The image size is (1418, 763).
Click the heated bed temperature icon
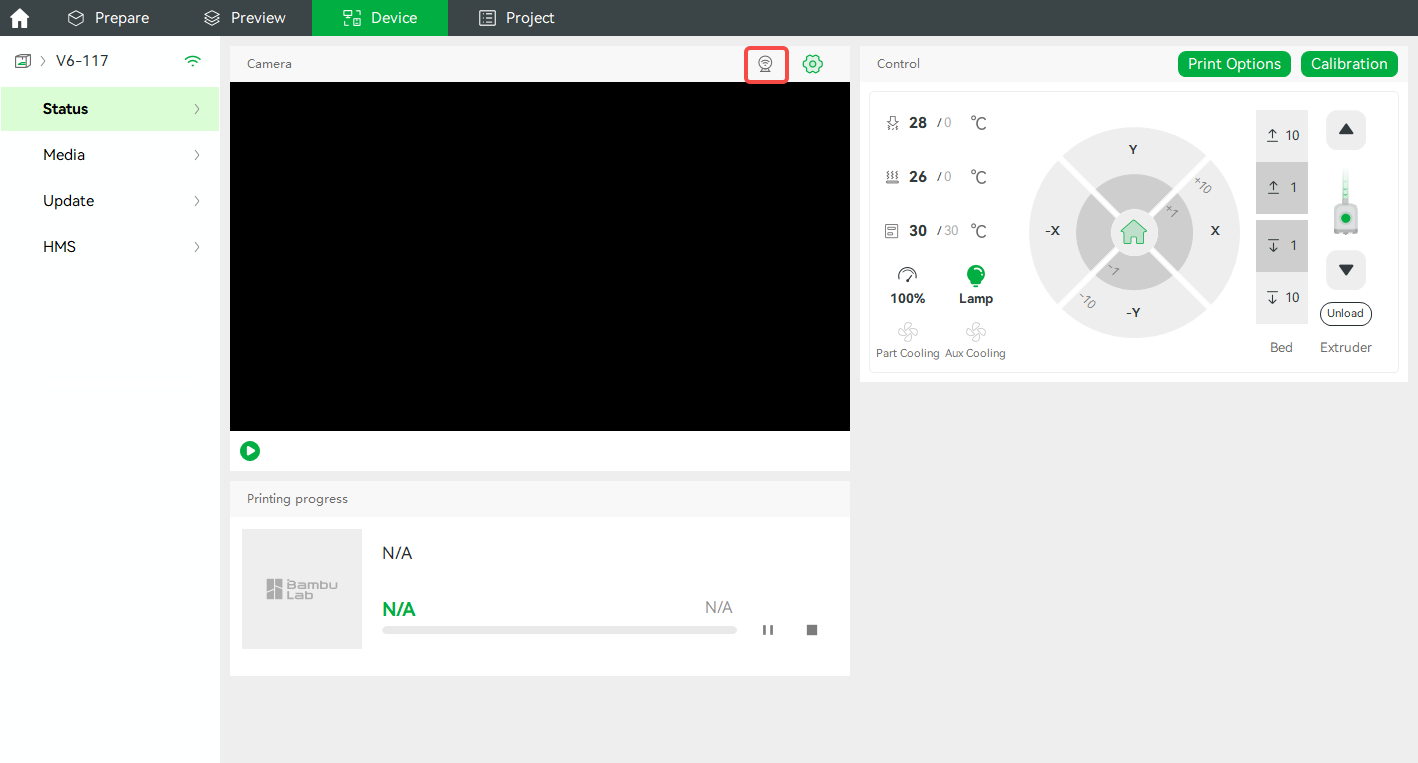(x=893, y=177)
